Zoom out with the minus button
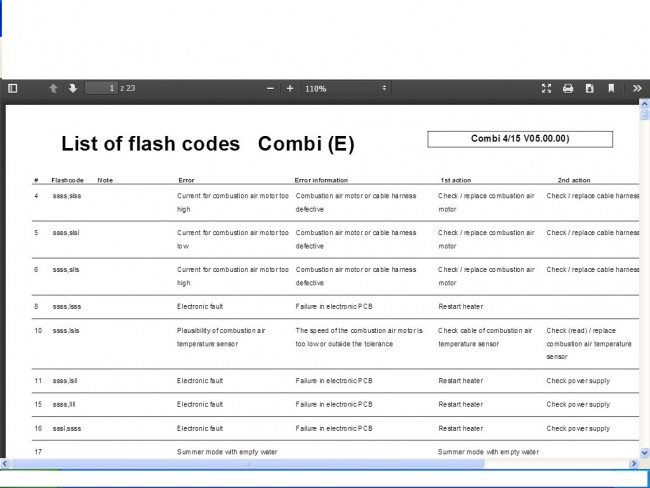650x488 pixels. pyautogui.click(x=270, y=88)
